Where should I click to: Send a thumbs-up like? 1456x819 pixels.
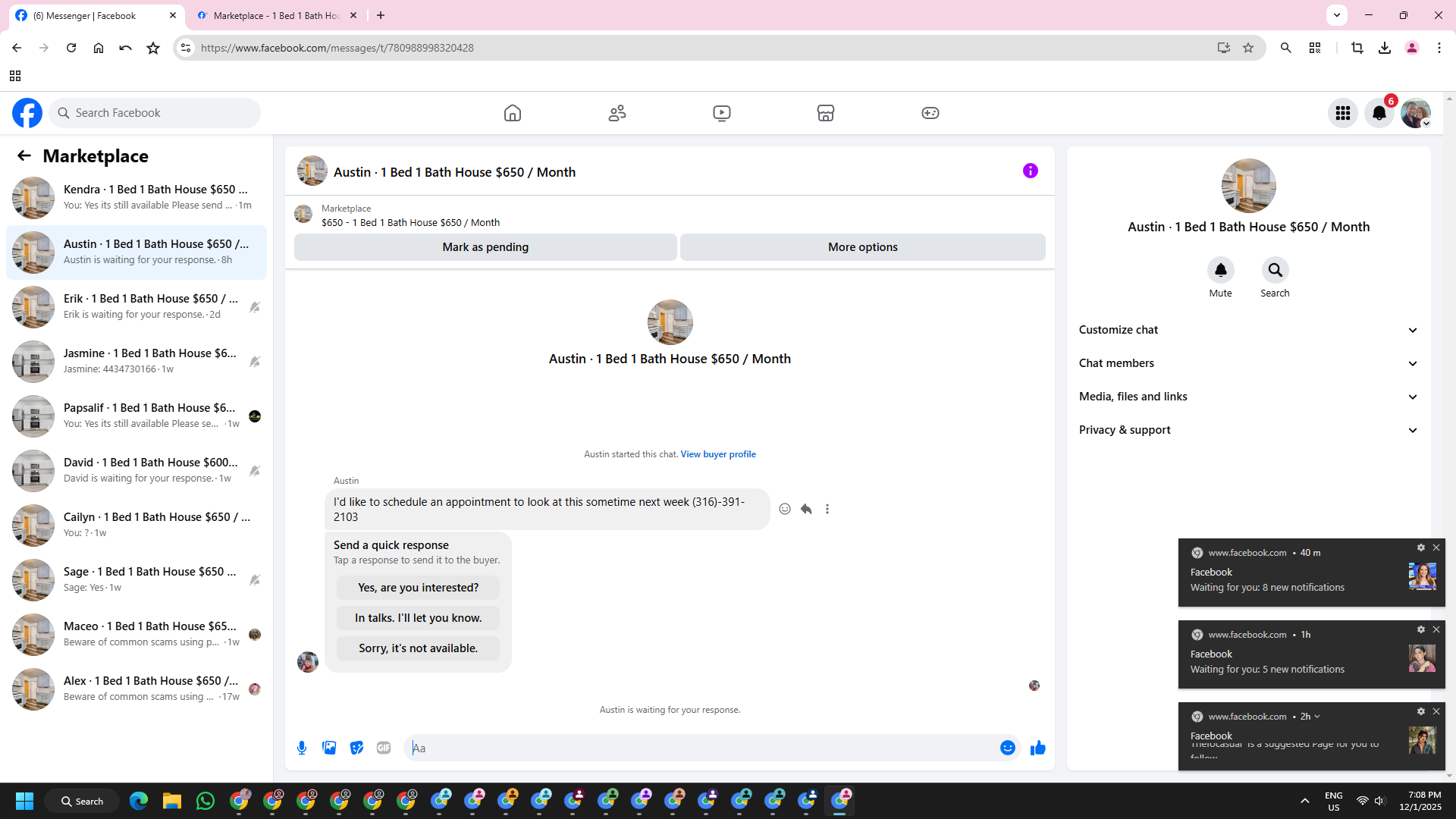[1038, 748]
